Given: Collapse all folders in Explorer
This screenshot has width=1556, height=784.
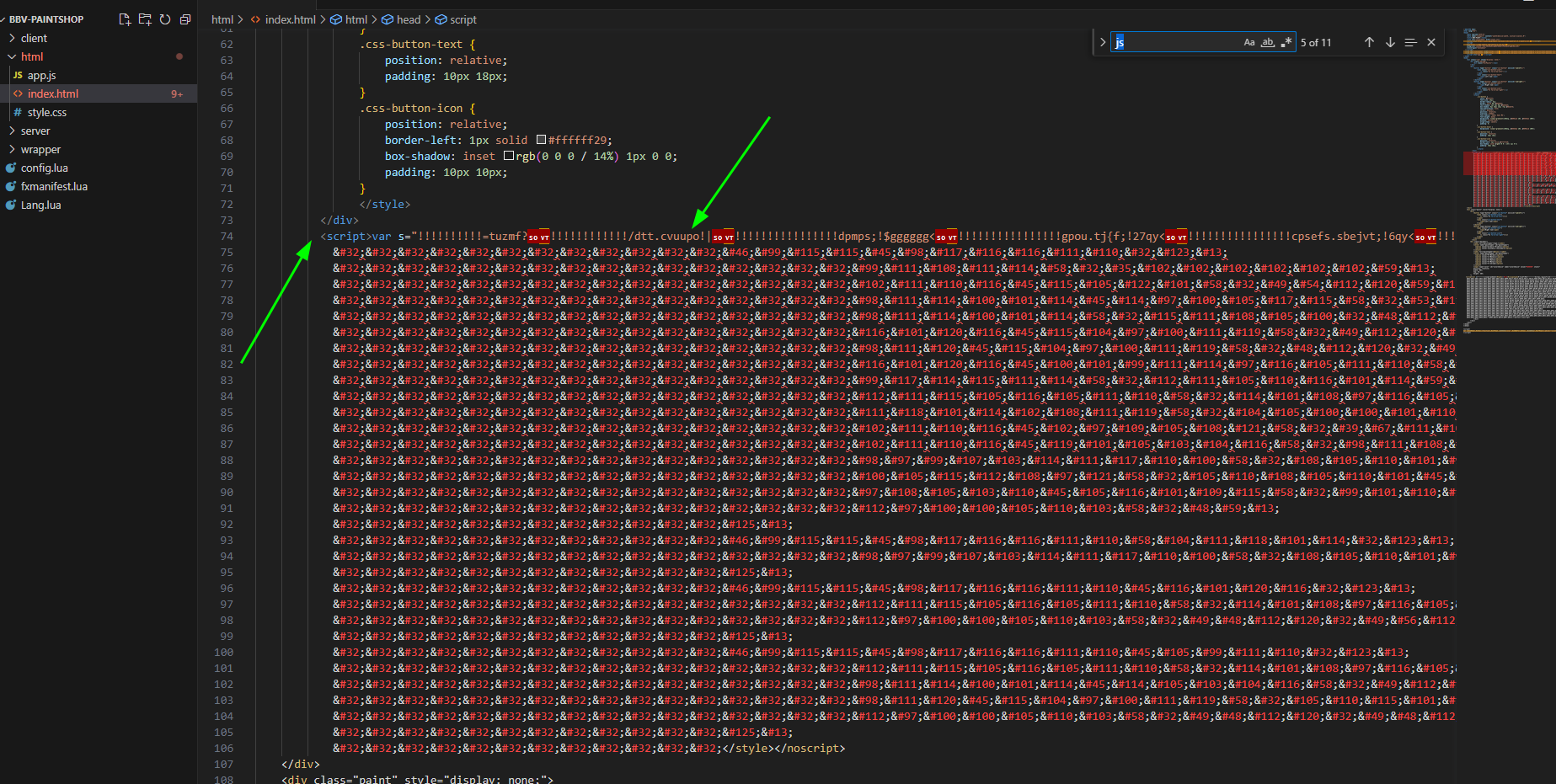Looking at the screenshot, I should click(x=185, y=19).
